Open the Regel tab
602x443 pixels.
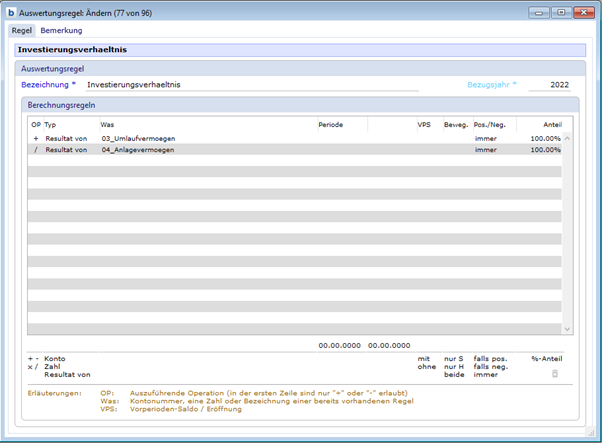[21, 31]
